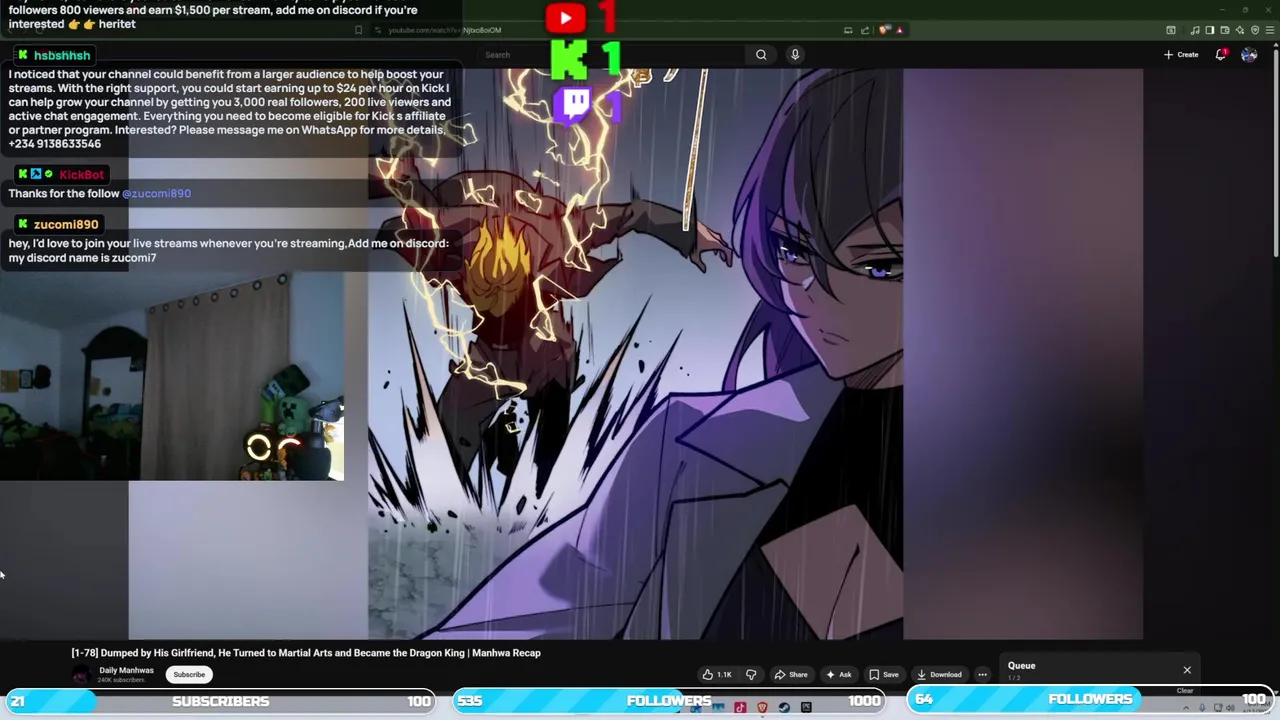Click the hsbshhsh username in chat
Viewport: 1280px width, 720px height.
(62, 56)
